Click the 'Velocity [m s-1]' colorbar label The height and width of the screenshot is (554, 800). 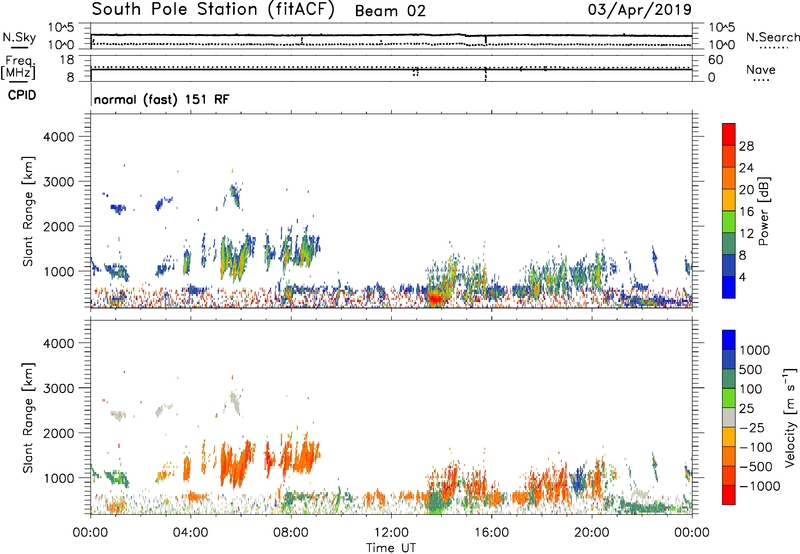click(790, 417)
